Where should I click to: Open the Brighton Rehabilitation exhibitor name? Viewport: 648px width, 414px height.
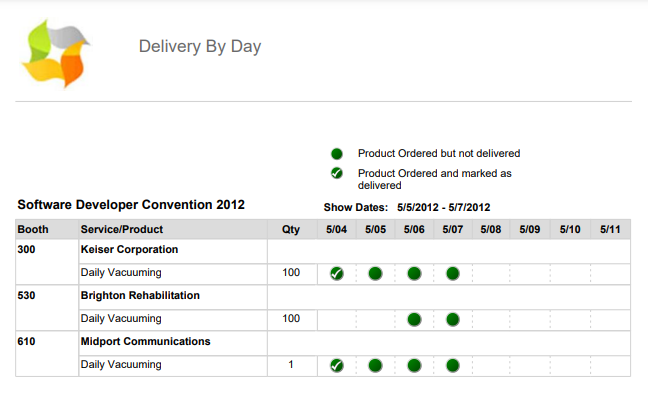[x=140, y=295]
